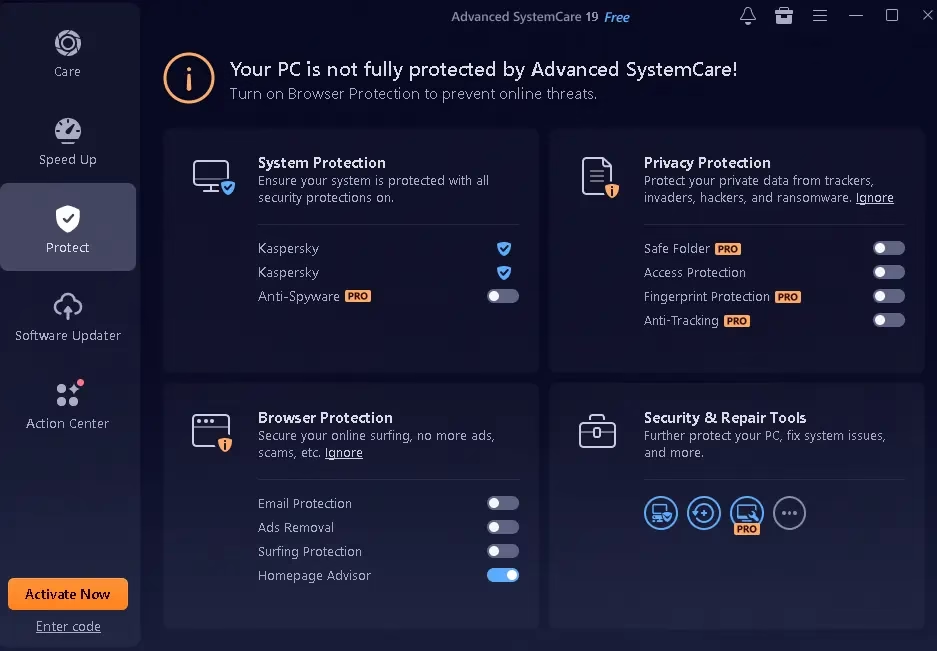
Task: Click 'Your PC is not fully protected' headline
Action: [483, 69]
